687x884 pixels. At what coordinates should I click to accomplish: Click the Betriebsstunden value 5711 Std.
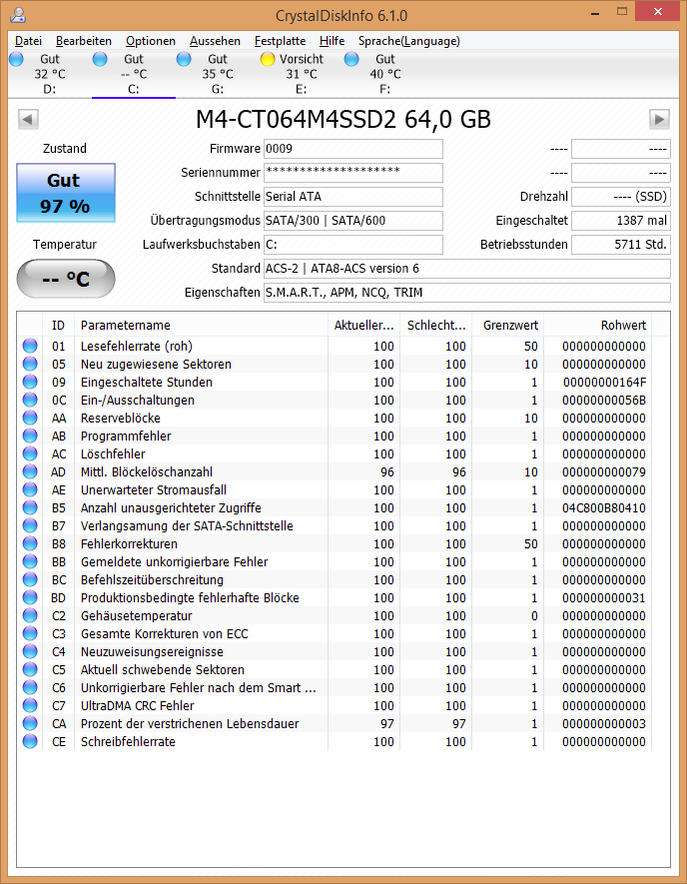[621, 245]
